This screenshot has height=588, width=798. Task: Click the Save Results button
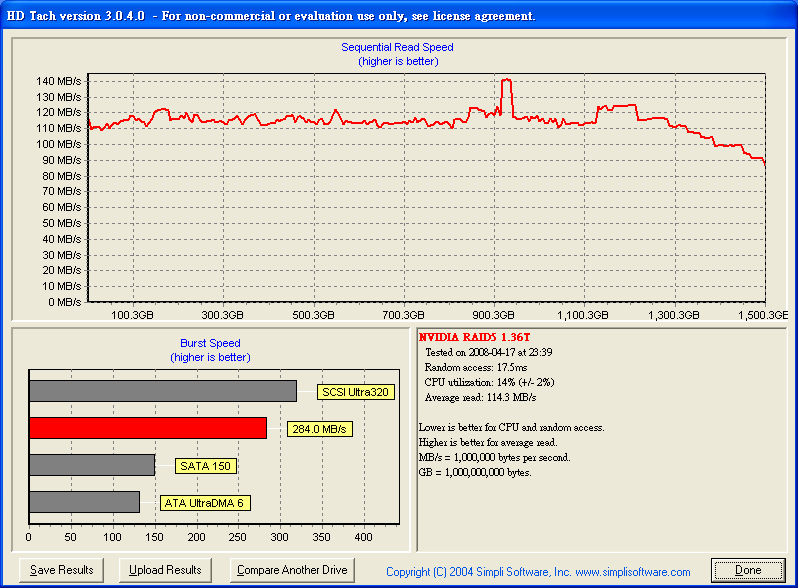tap(62, 570)
